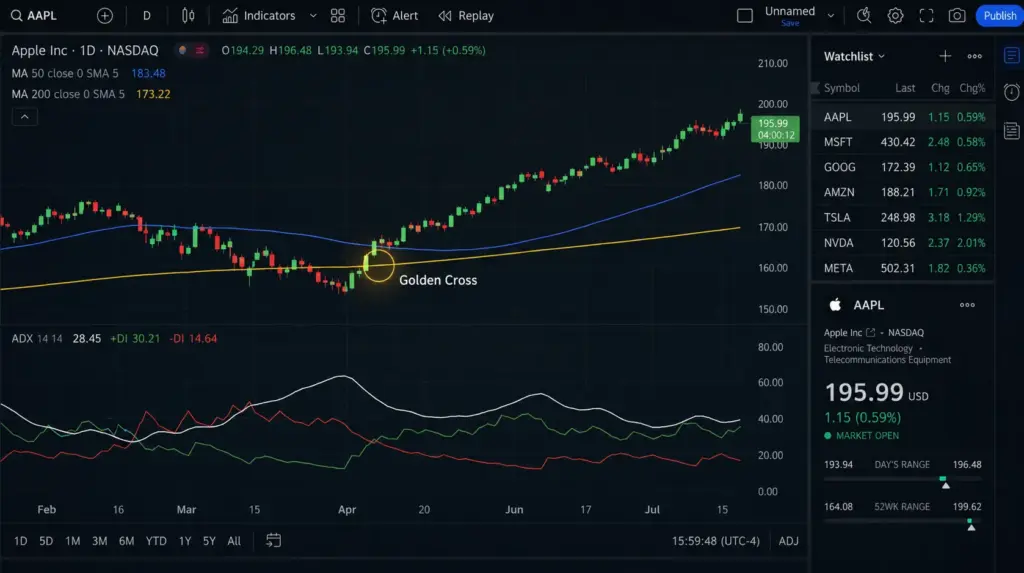Open the Indicators dialog
Image resolution: width=1024 pixels, height=573 pixels.
click(259, 16)
